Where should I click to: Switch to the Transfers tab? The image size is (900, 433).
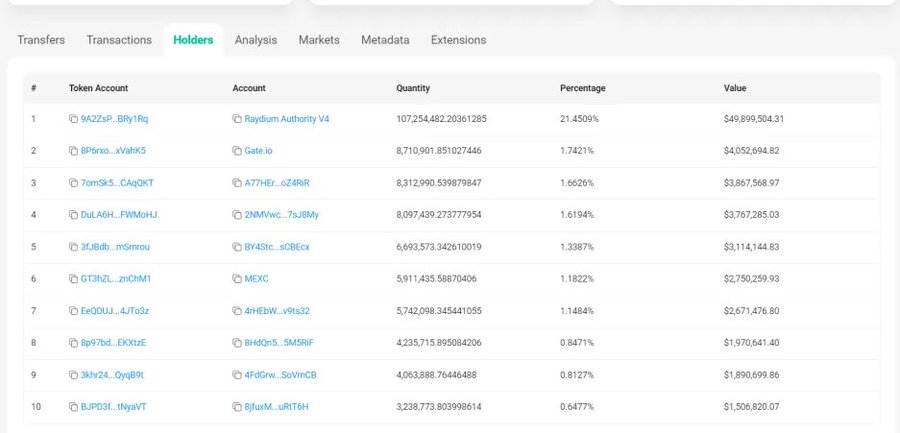(x=41, y=40)
